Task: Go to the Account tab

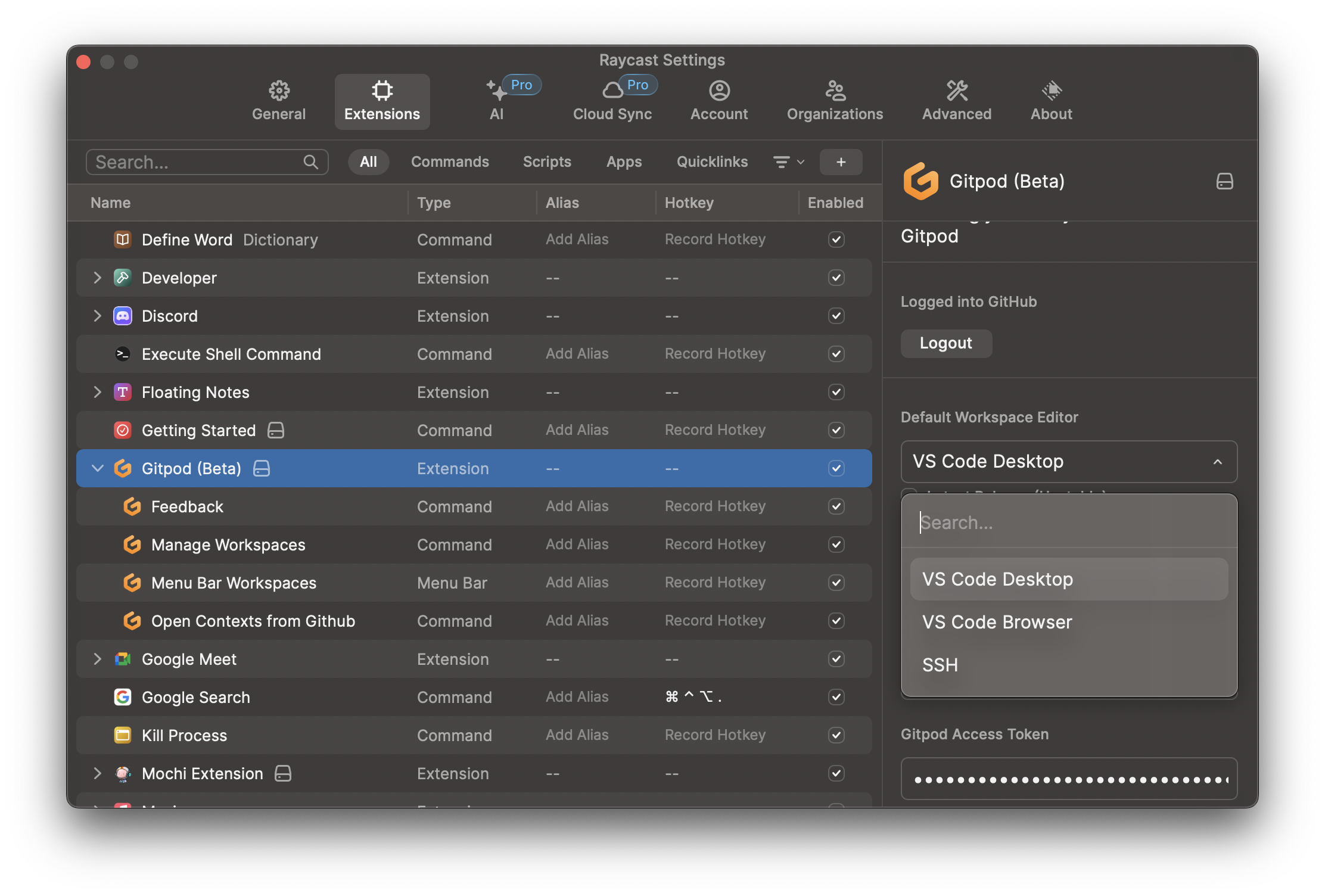Action: 719,101
